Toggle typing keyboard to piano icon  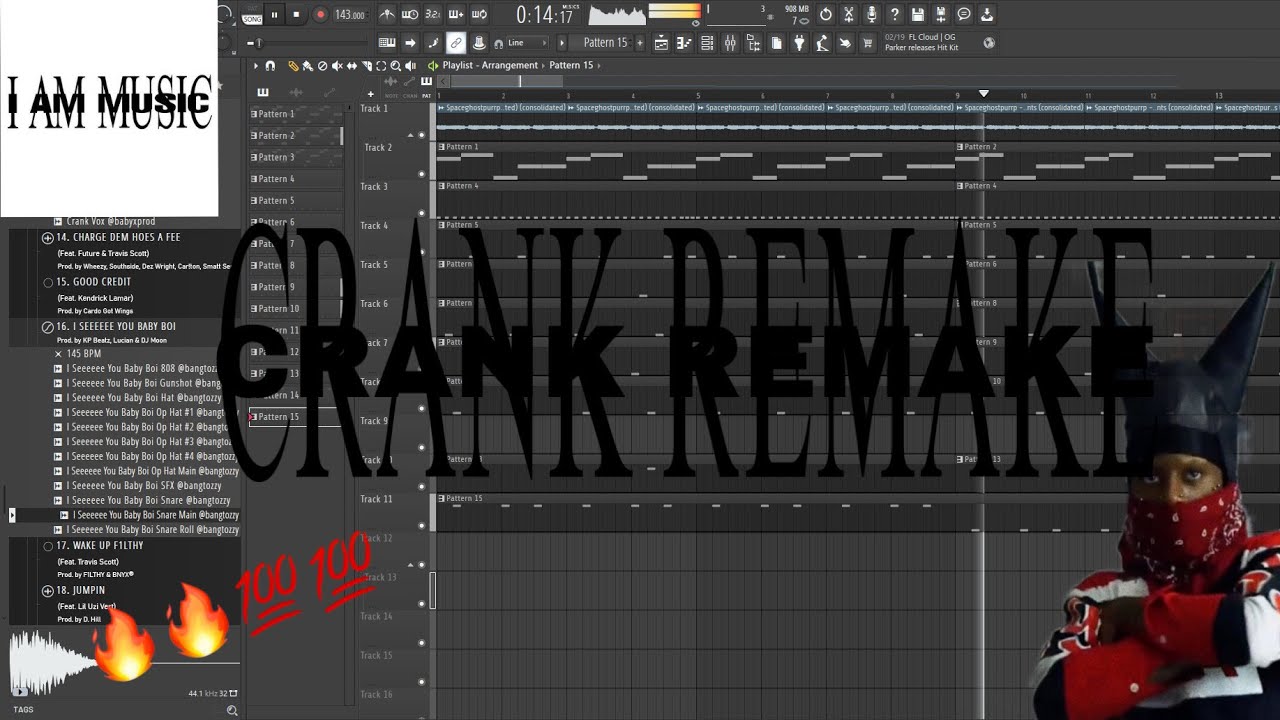pyautogui.click(x=387, y=43)
